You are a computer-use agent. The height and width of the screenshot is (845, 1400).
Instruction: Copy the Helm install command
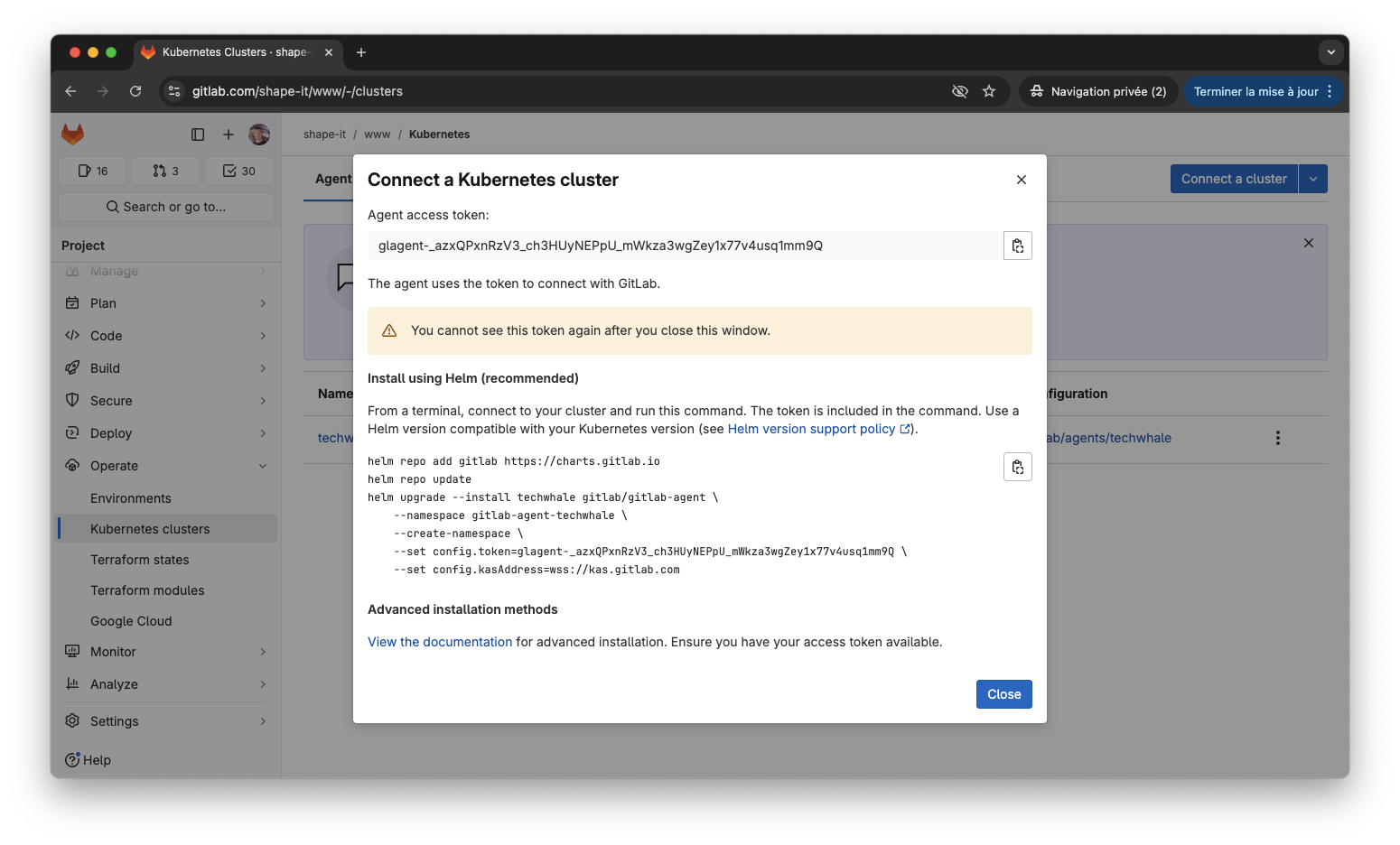point(1018,467)
